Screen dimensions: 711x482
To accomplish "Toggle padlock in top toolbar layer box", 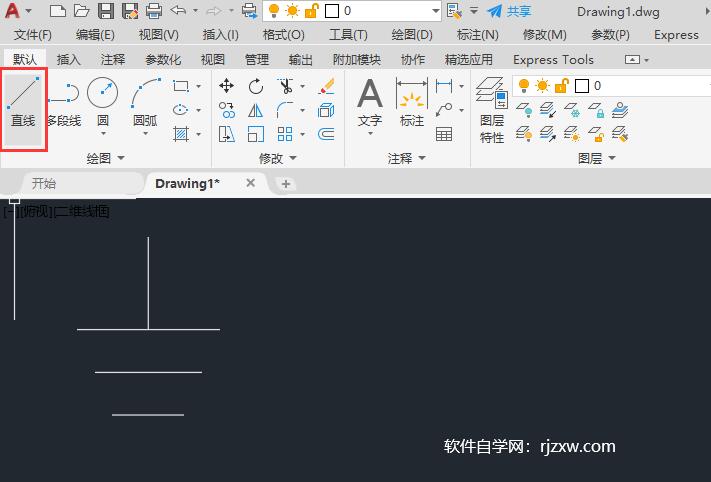I will (312, 10).
